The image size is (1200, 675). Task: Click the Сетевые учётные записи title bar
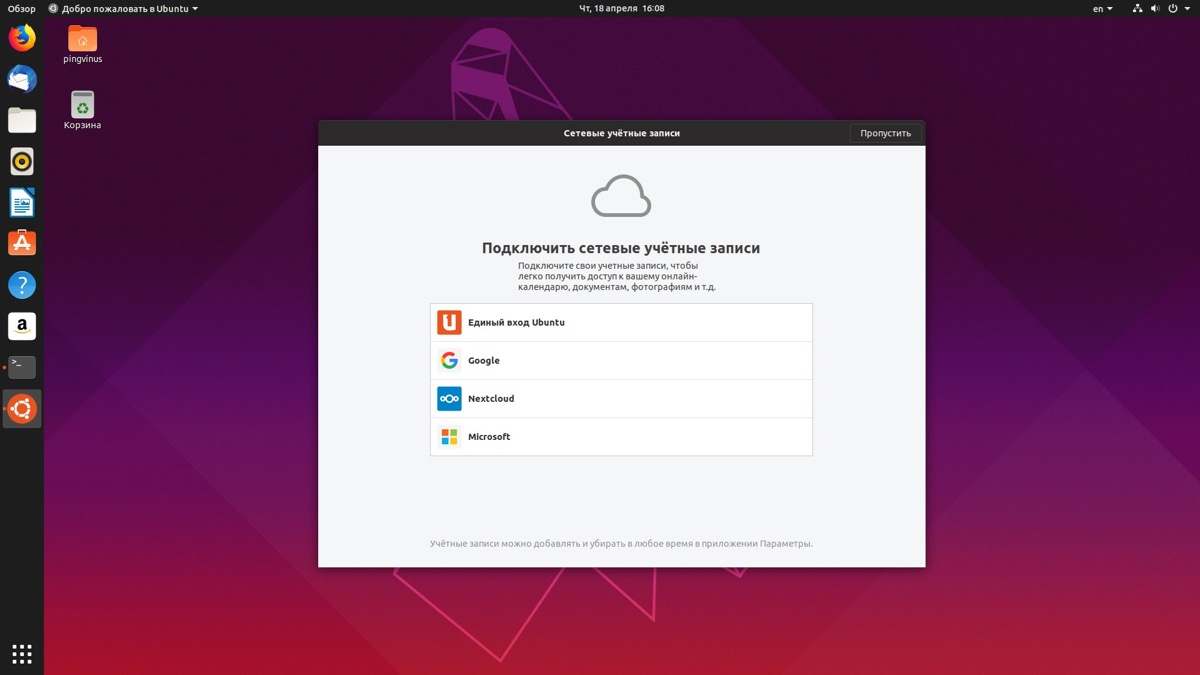click(621, 133)
